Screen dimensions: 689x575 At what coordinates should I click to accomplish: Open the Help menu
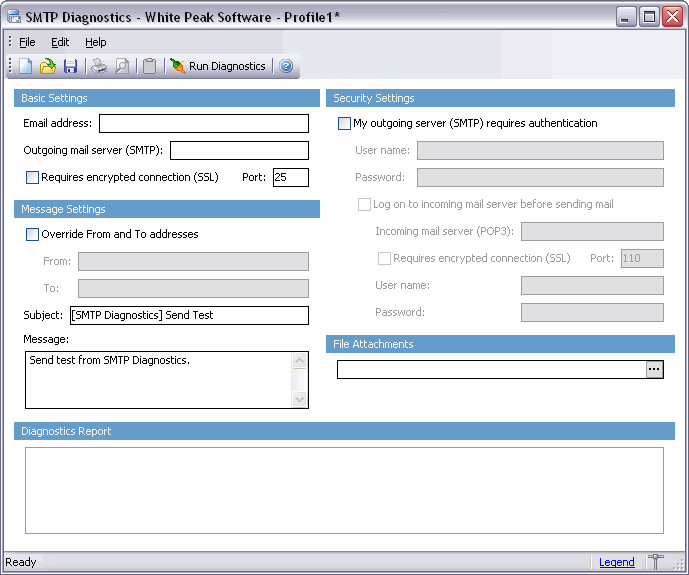coord(96,42)
